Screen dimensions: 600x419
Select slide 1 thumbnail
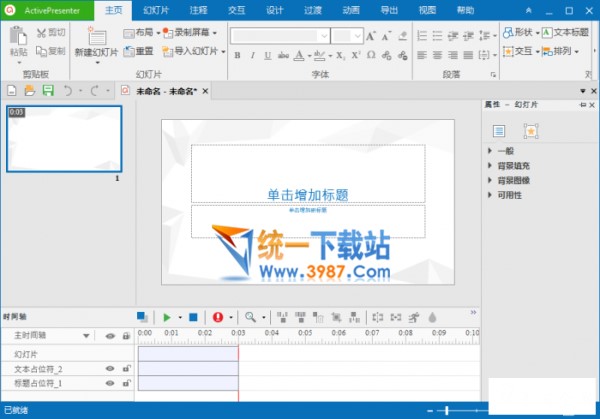[64, 139]
